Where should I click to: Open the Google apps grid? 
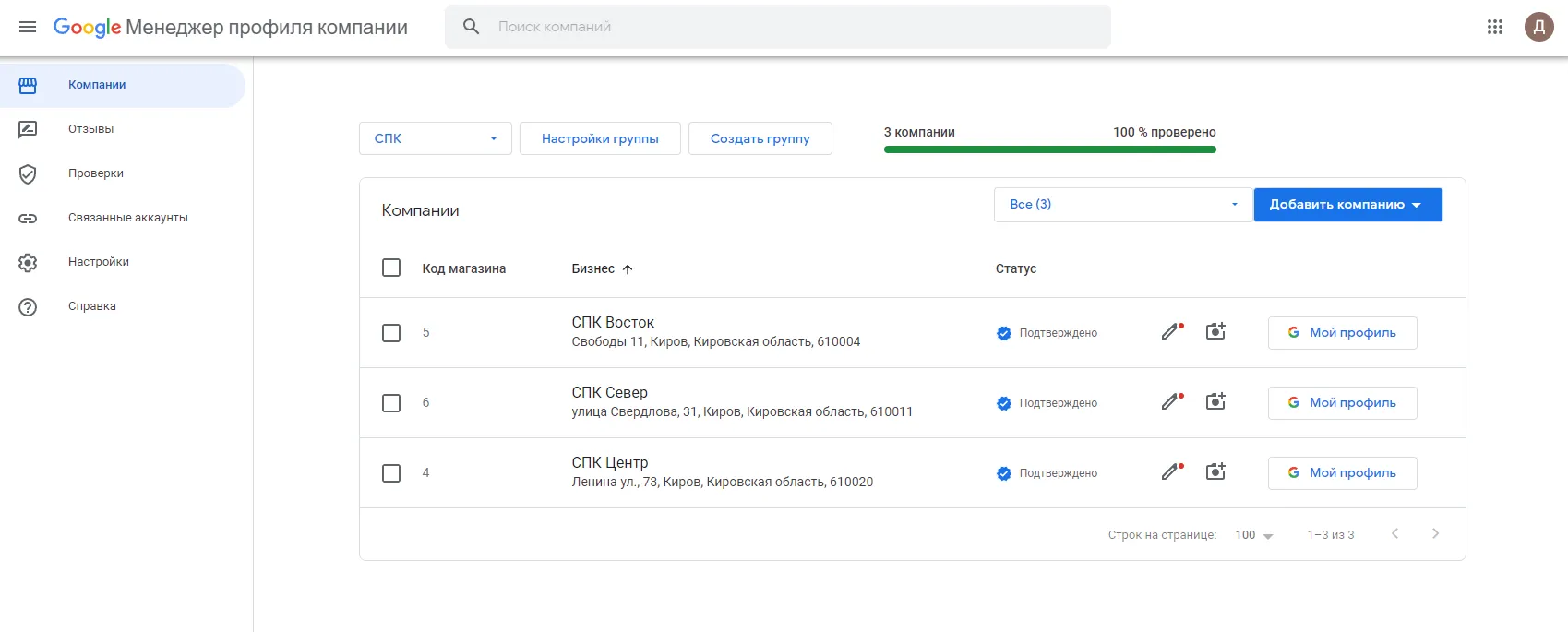(x=1495, y=27)
